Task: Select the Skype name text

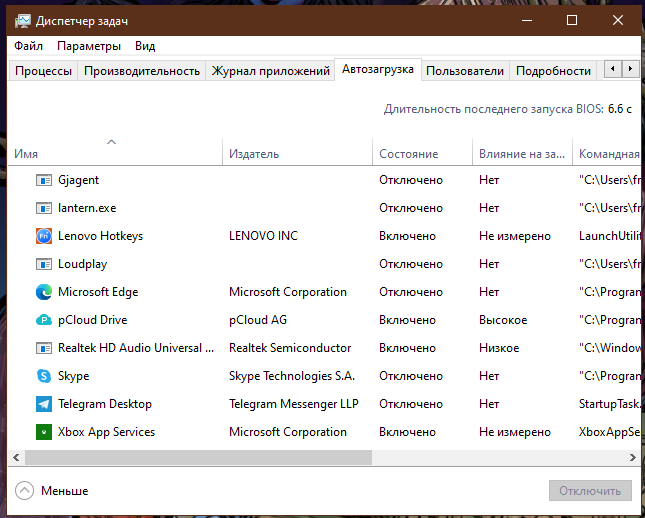Action: point(74,376)
